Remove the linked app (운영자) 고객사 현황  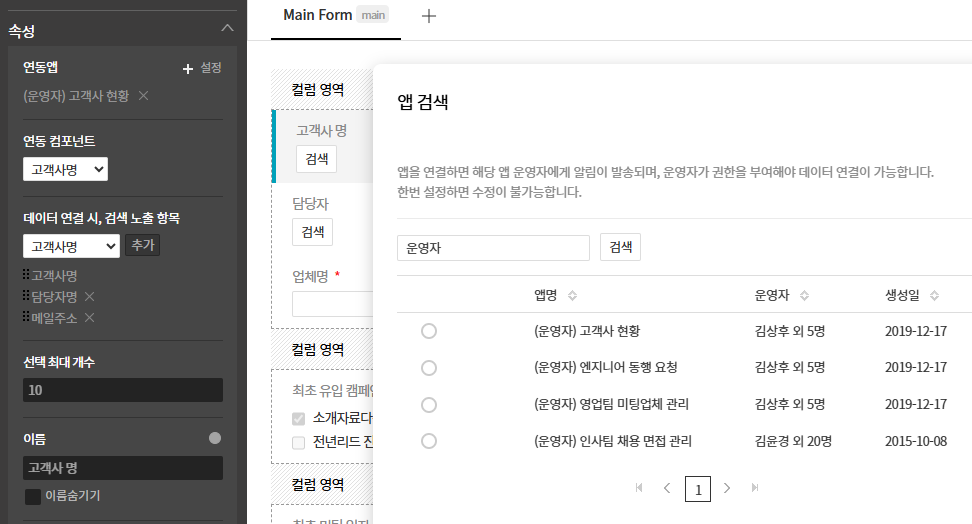[143, 95]
